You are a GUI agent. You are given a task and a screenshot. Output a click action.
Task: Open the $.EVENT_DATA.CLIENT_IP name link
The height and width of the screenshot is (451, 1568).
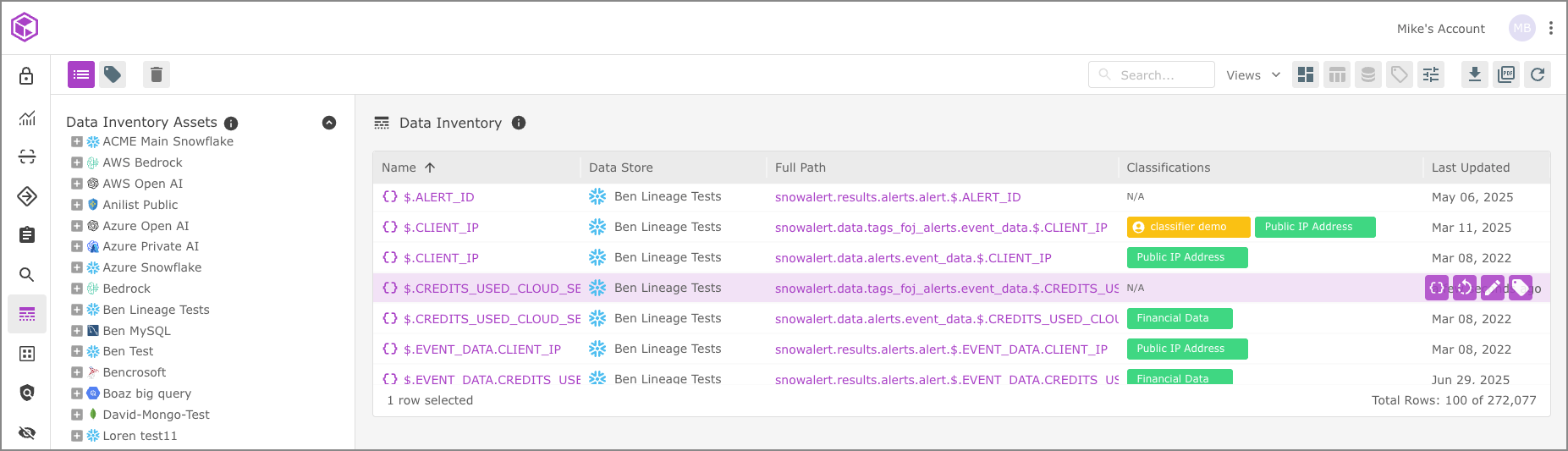482,349
